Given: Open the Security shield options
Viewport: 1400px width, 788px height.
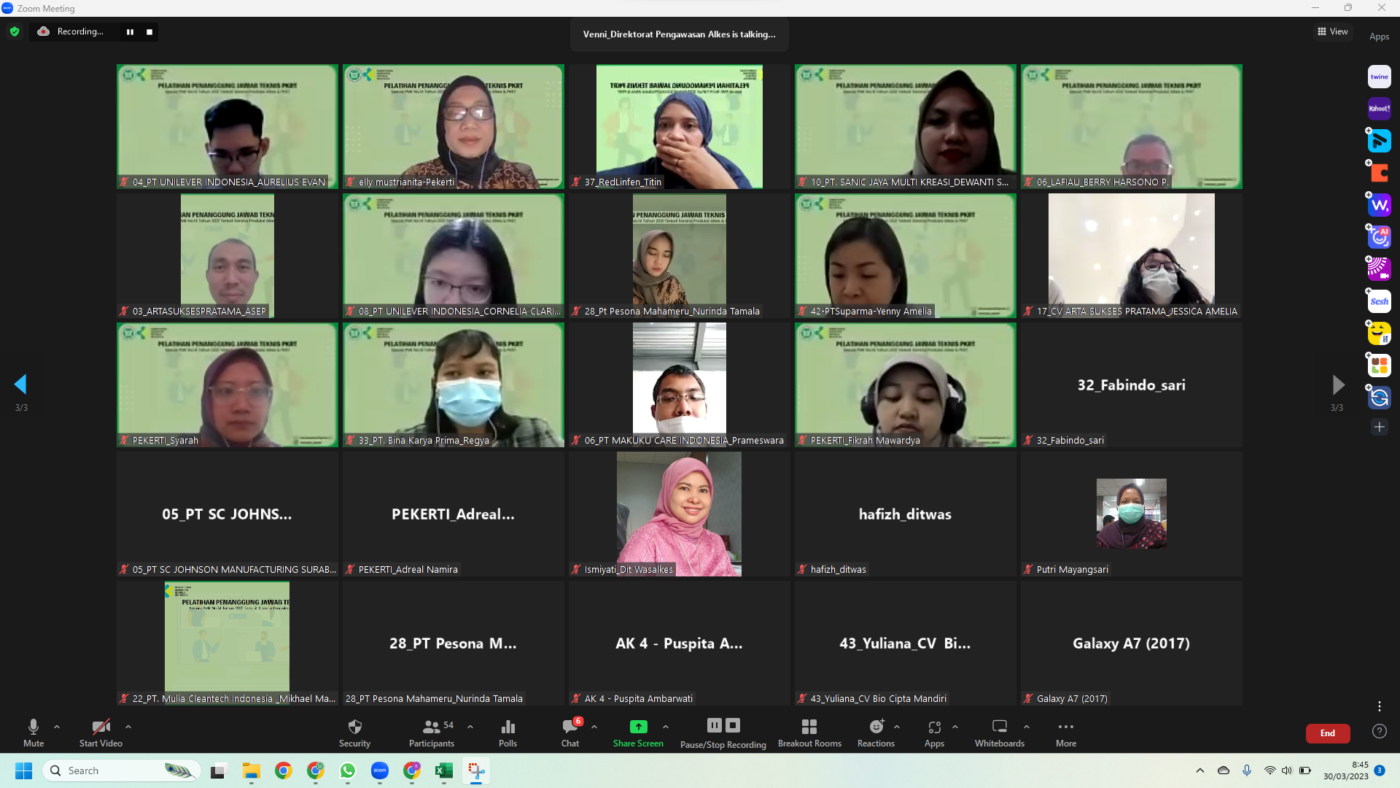Looking at the screenshot, I should click(354, 732).
